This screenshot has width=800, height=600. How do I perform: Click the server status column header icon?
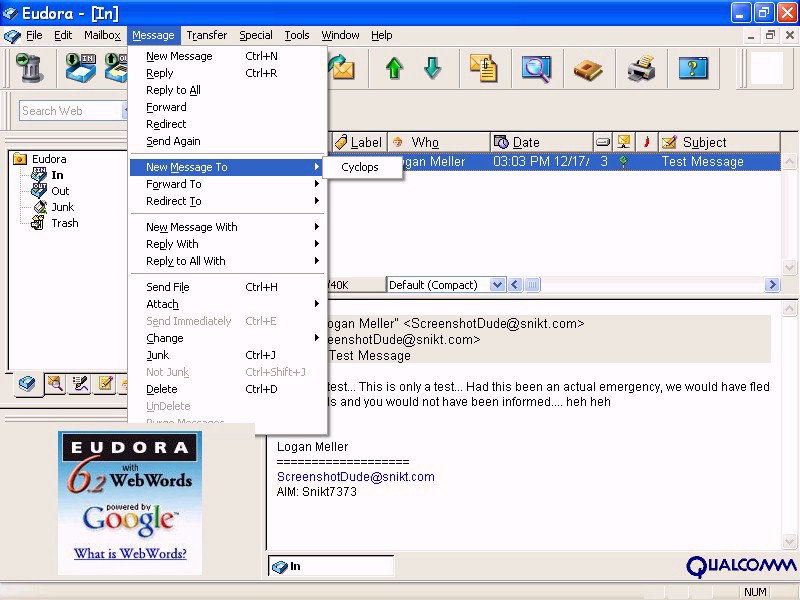[x=623, y=142]
